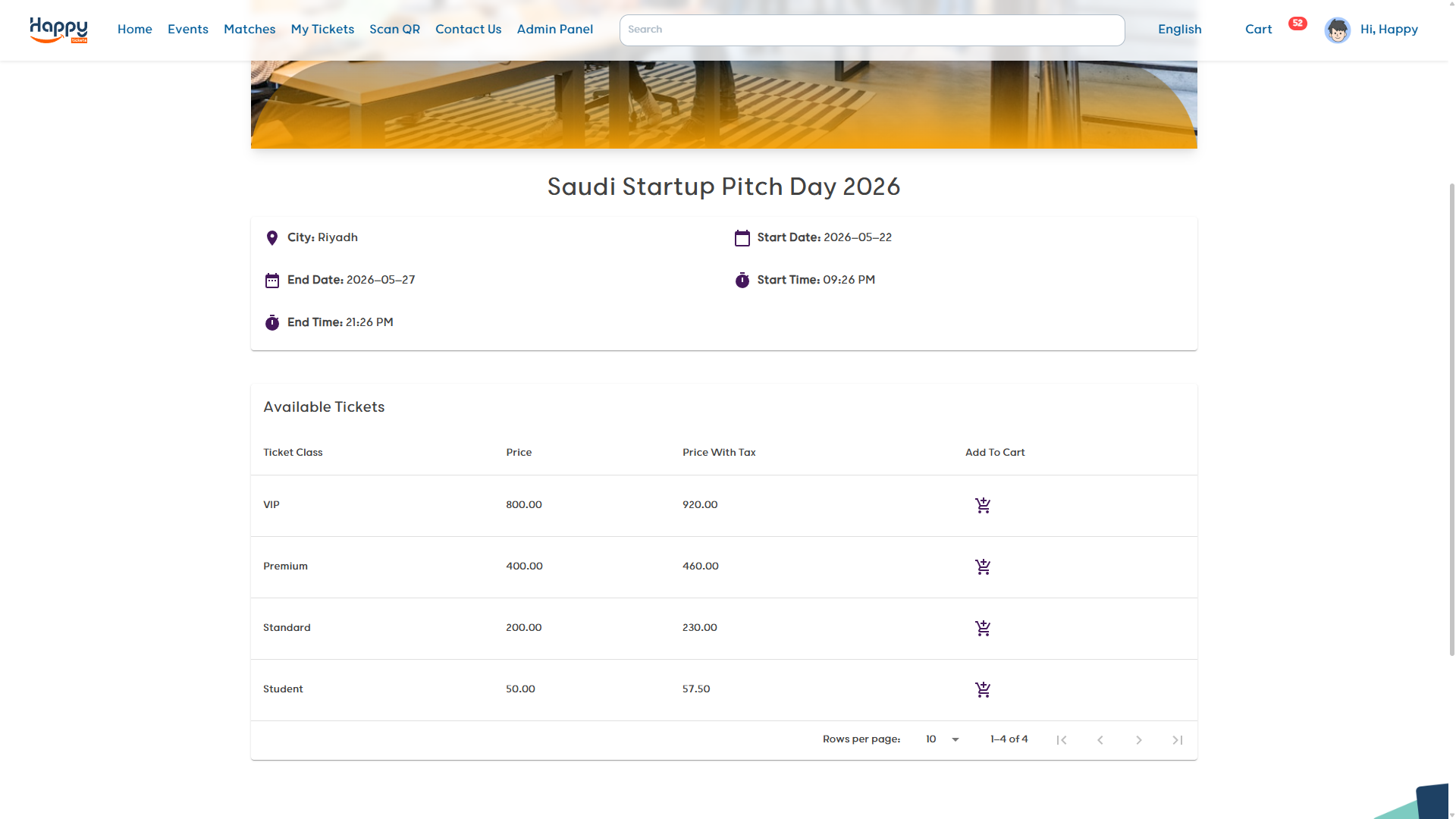Go to last page of tickets

[x=1177, y=740]
